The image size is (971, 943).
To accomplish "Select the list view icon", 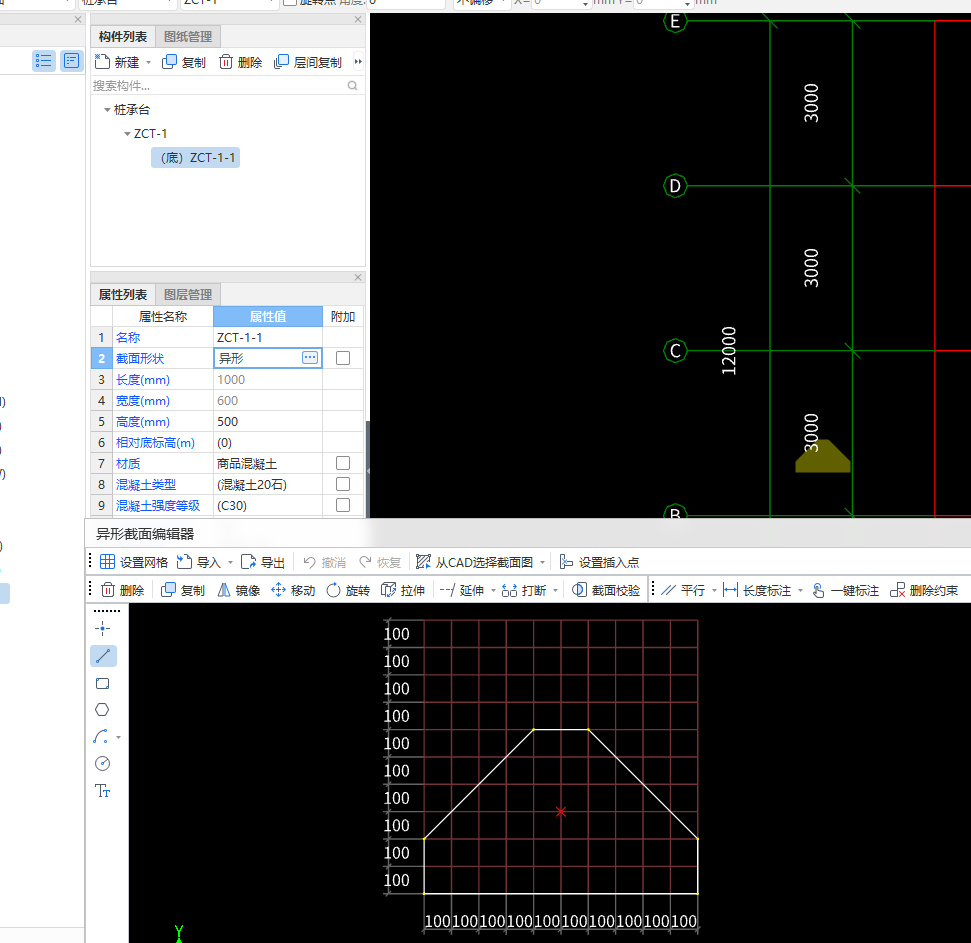I will 43,61.
